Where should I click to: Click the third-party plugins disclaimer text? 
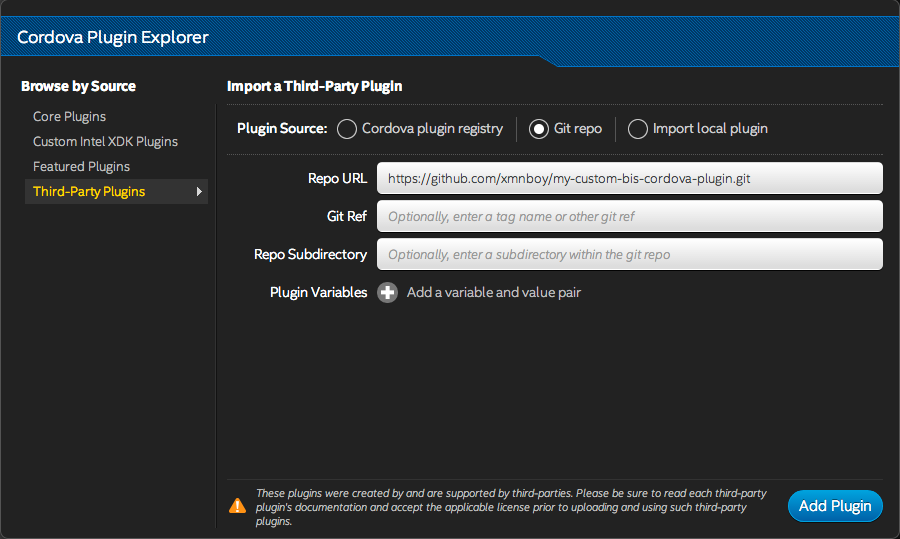click(514, 507)
